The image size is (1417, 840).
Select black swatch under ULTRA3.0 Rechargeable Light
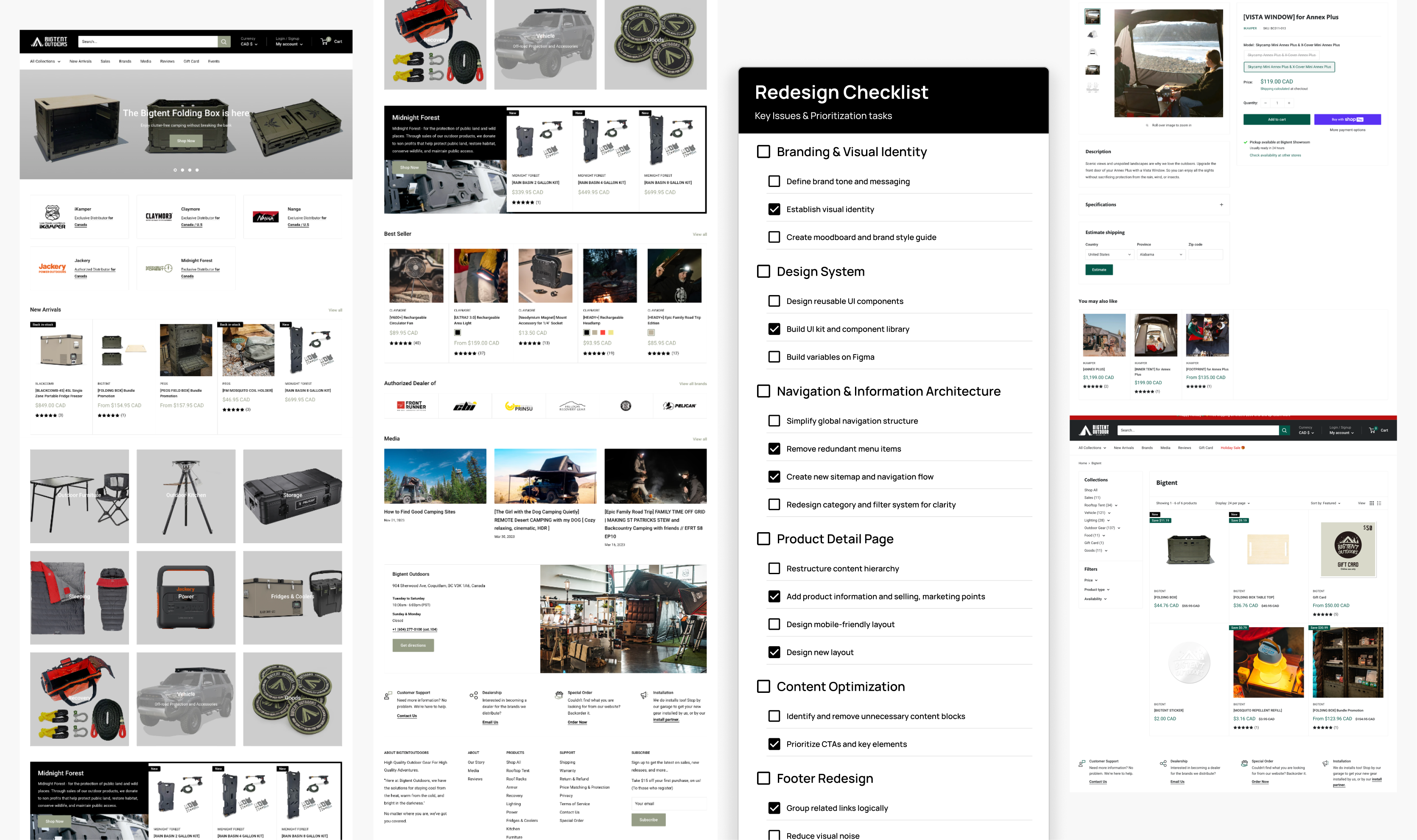(458, 333)
